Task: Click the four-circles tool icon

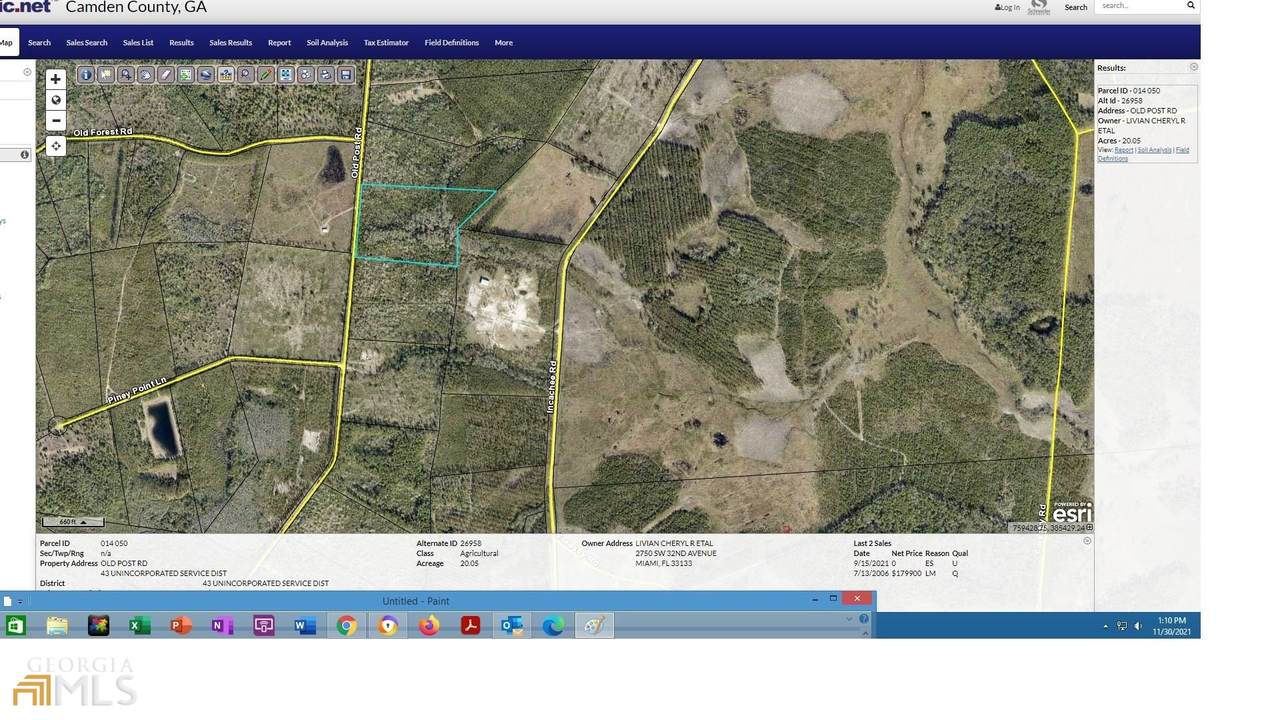Action: pyautogui.click(x=306, y=74)
